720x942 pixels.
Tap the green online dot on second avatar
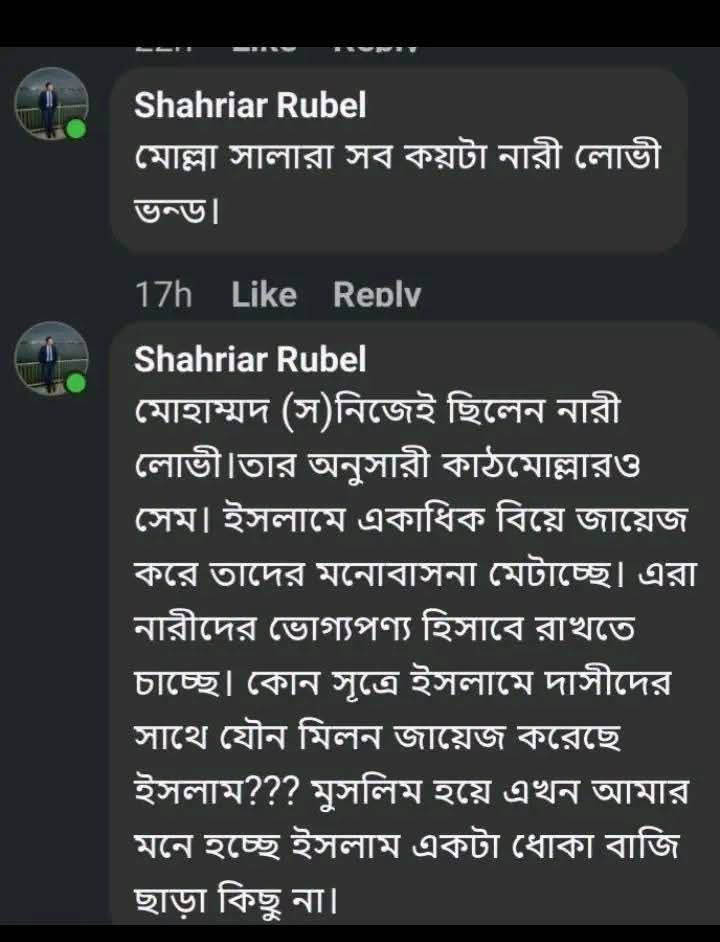(x=76, y=383)
